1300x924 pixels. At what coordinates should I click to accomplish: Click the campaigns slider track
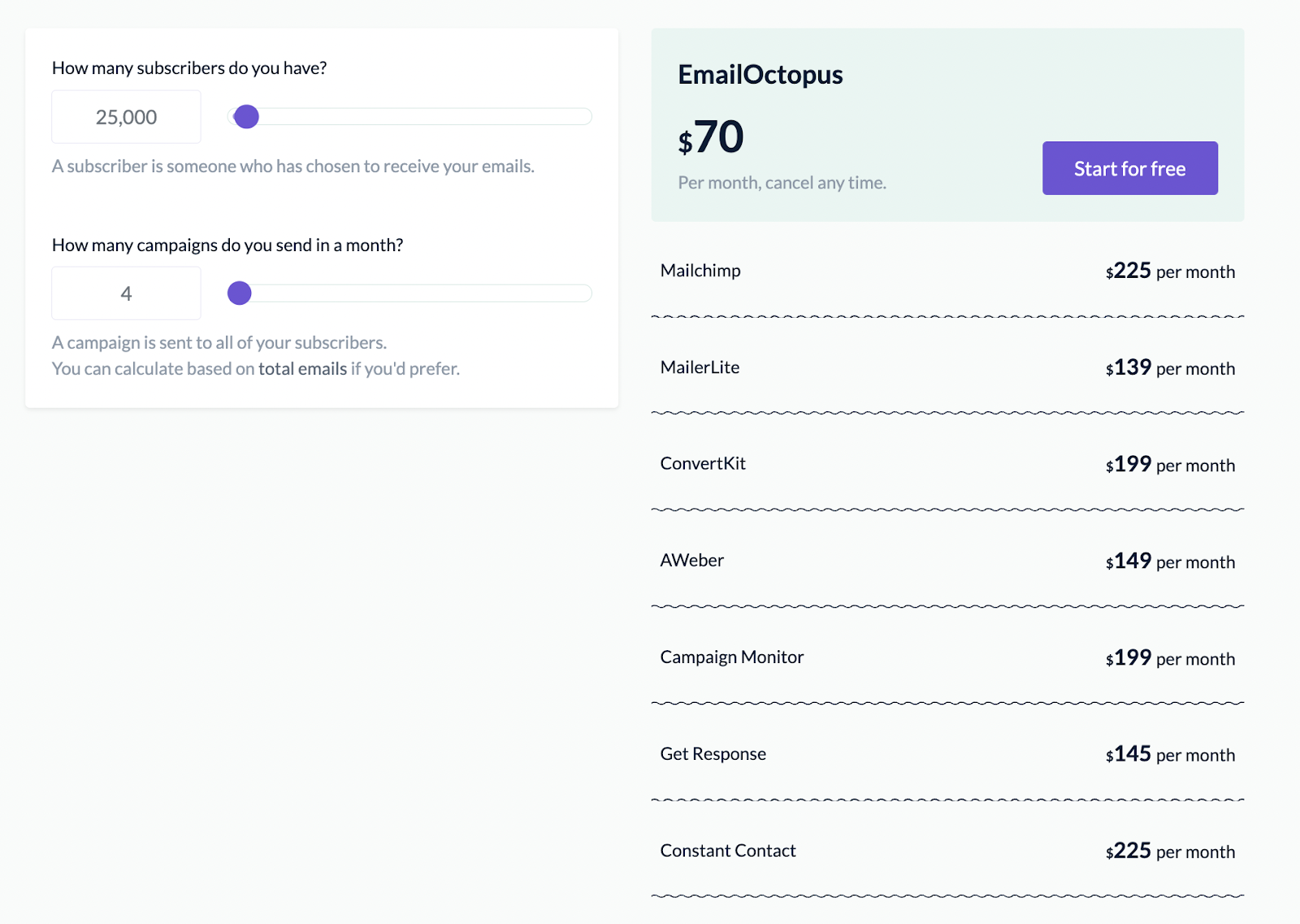(x=422, y=293)
